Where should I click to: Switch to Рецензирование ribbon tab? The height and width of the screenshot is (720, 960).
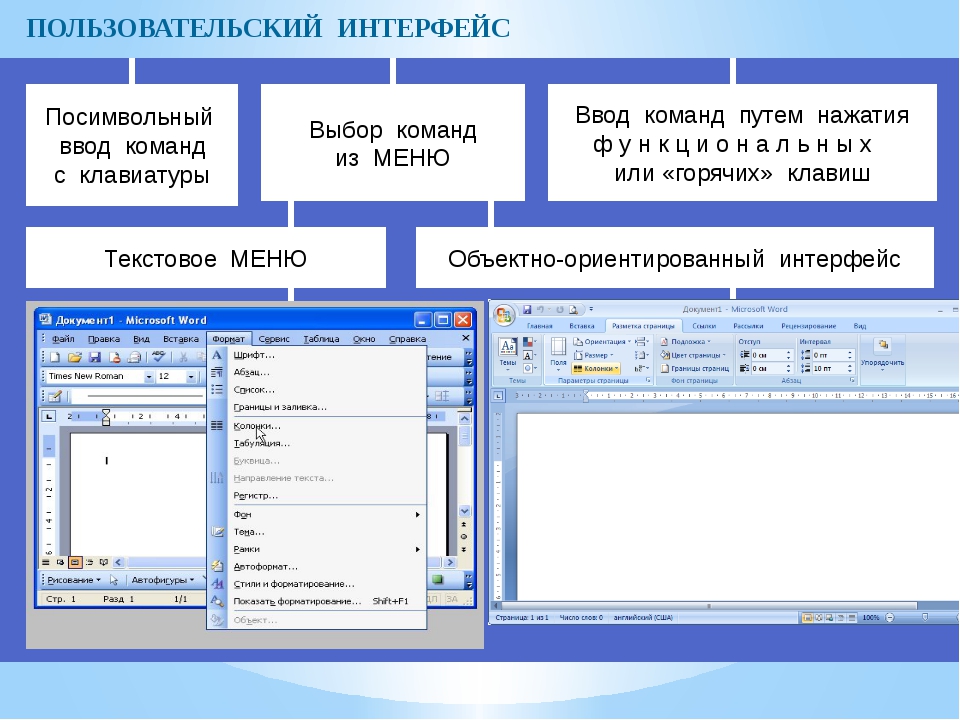[x=809, y=326]
